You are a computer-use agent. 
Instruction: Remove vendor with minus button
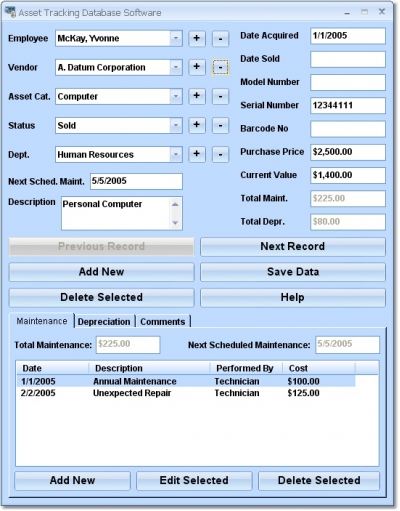click(220, 67)
